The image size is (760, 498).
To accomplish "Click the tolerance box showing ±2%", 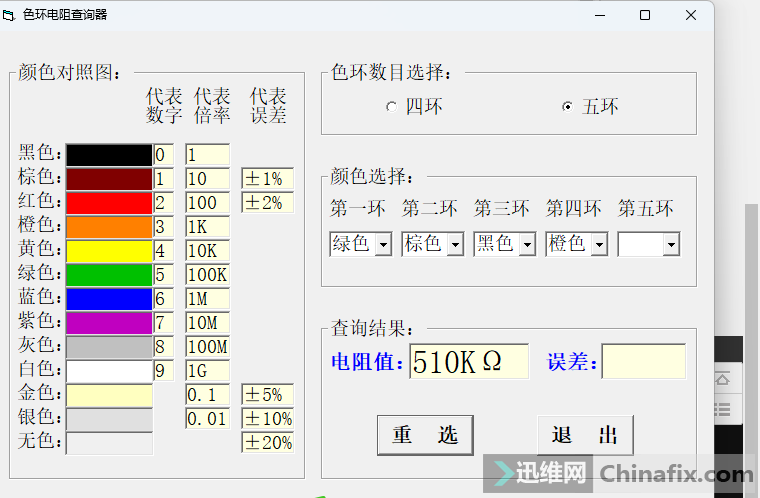I will point(268,203).
